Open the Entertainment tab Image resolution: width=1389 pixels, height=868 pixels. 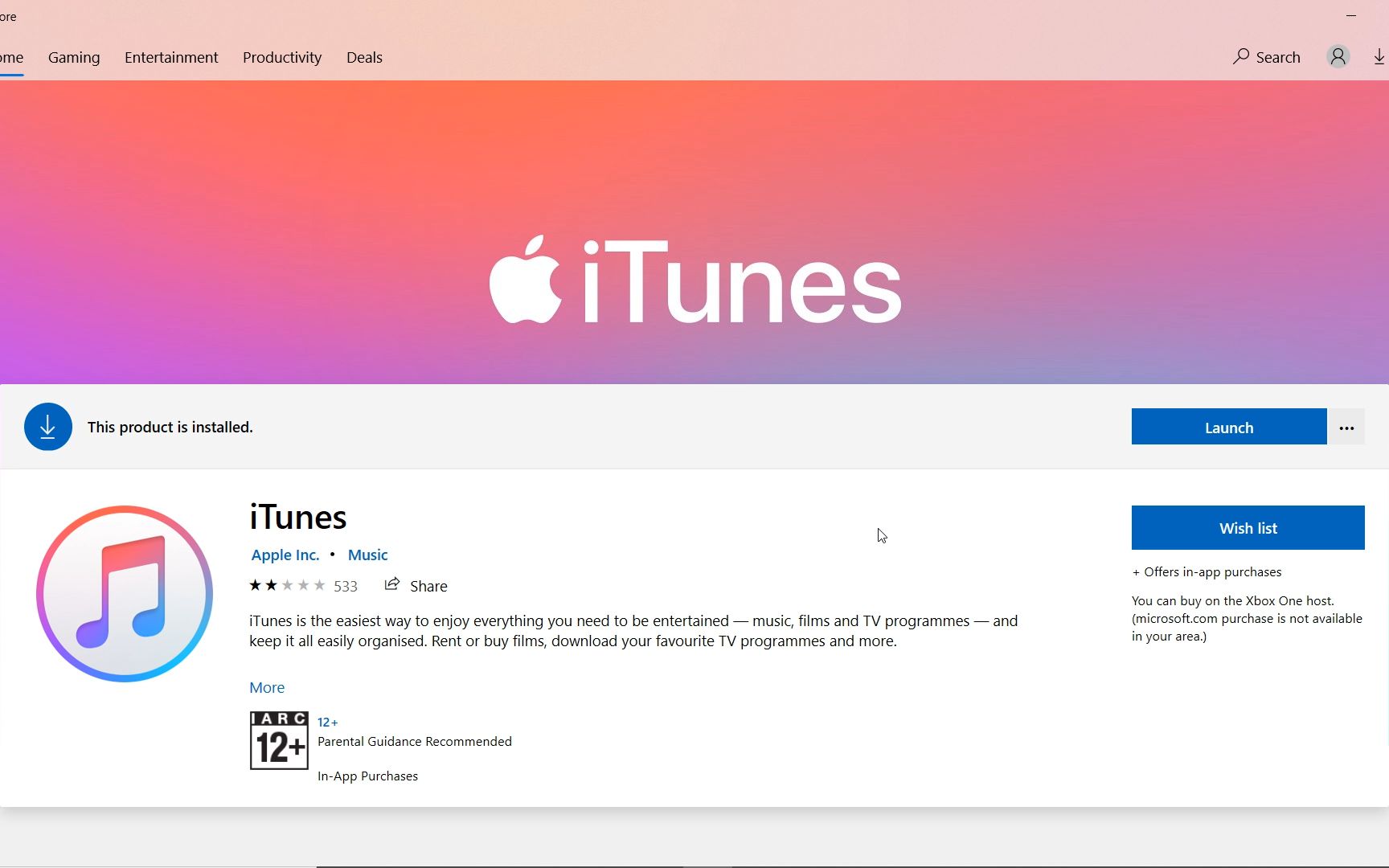coord(171,57)
